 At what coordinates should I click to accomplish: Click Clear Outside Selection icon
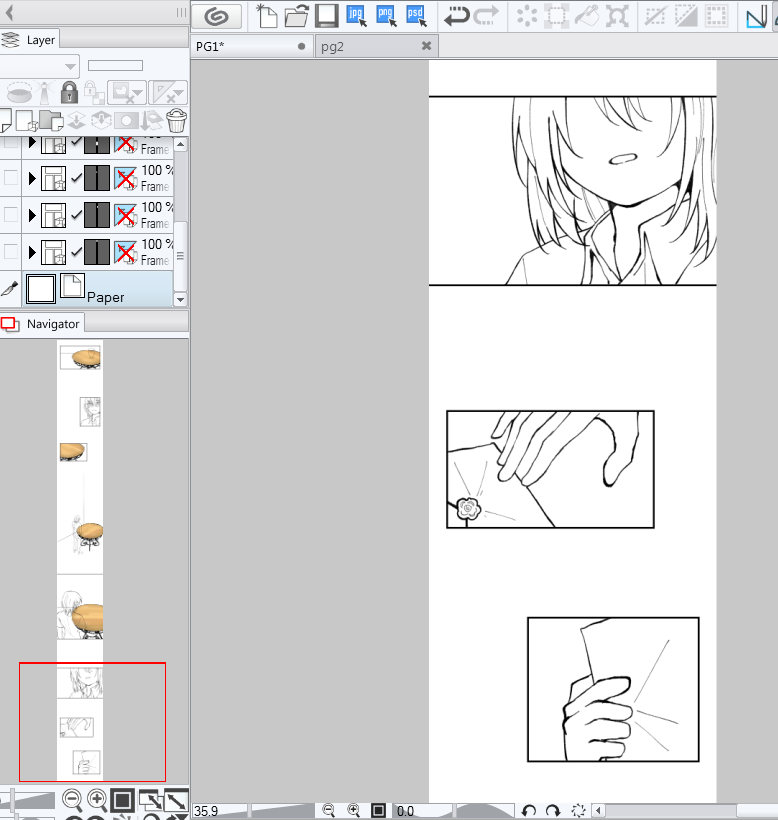click(x=556, y=16)
